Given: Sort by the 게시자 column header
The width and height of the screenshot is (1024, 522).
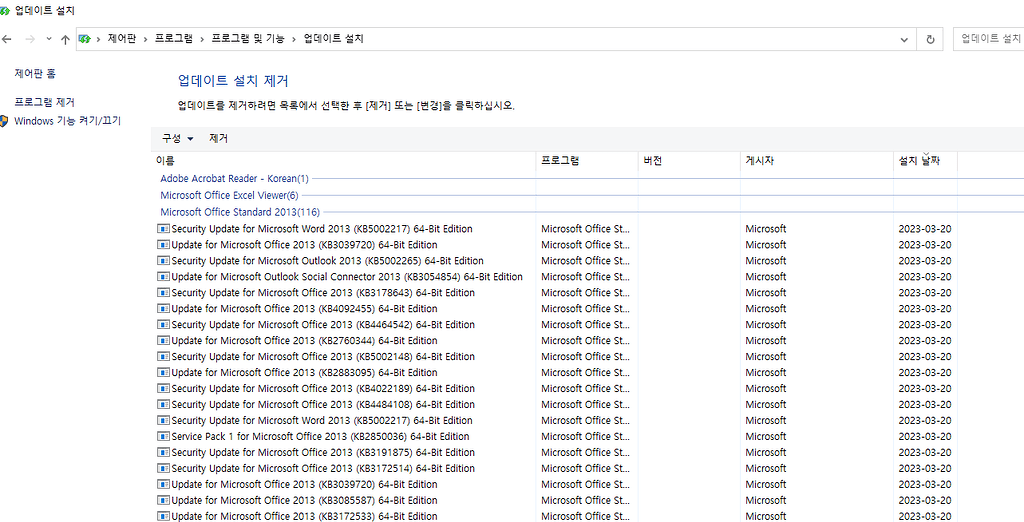Looking at the screenshot, I should point(816,161).
